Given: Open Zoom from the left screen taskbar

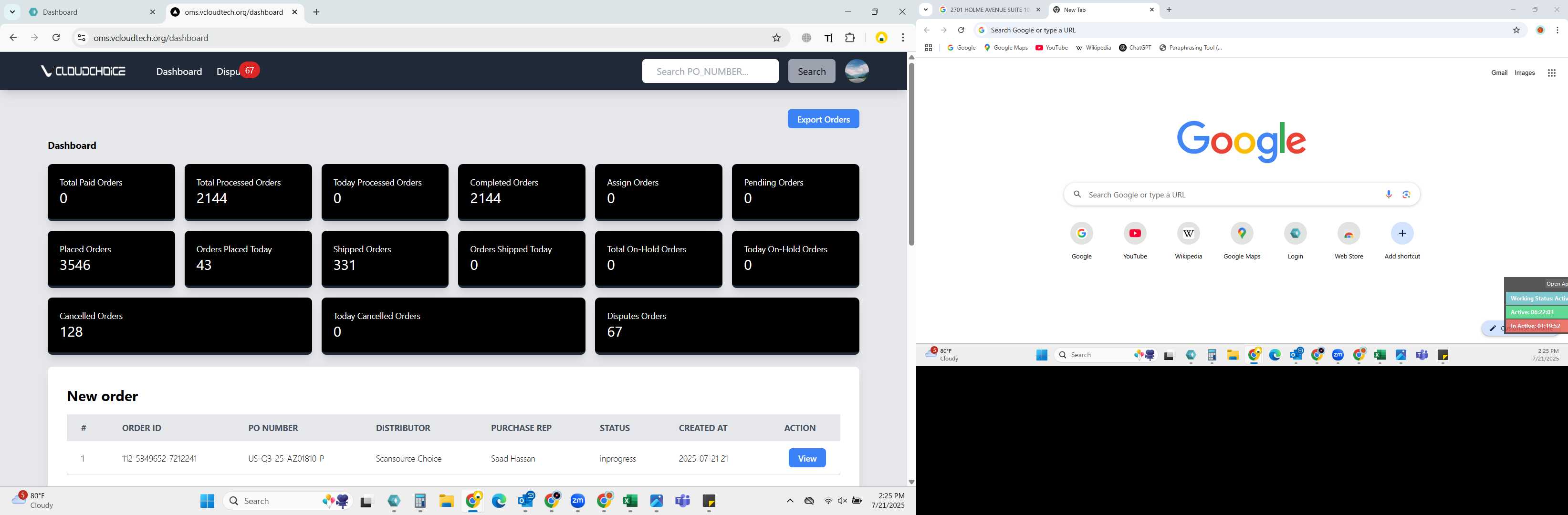Looking at the screenshot, I should [x=578, y=501].
